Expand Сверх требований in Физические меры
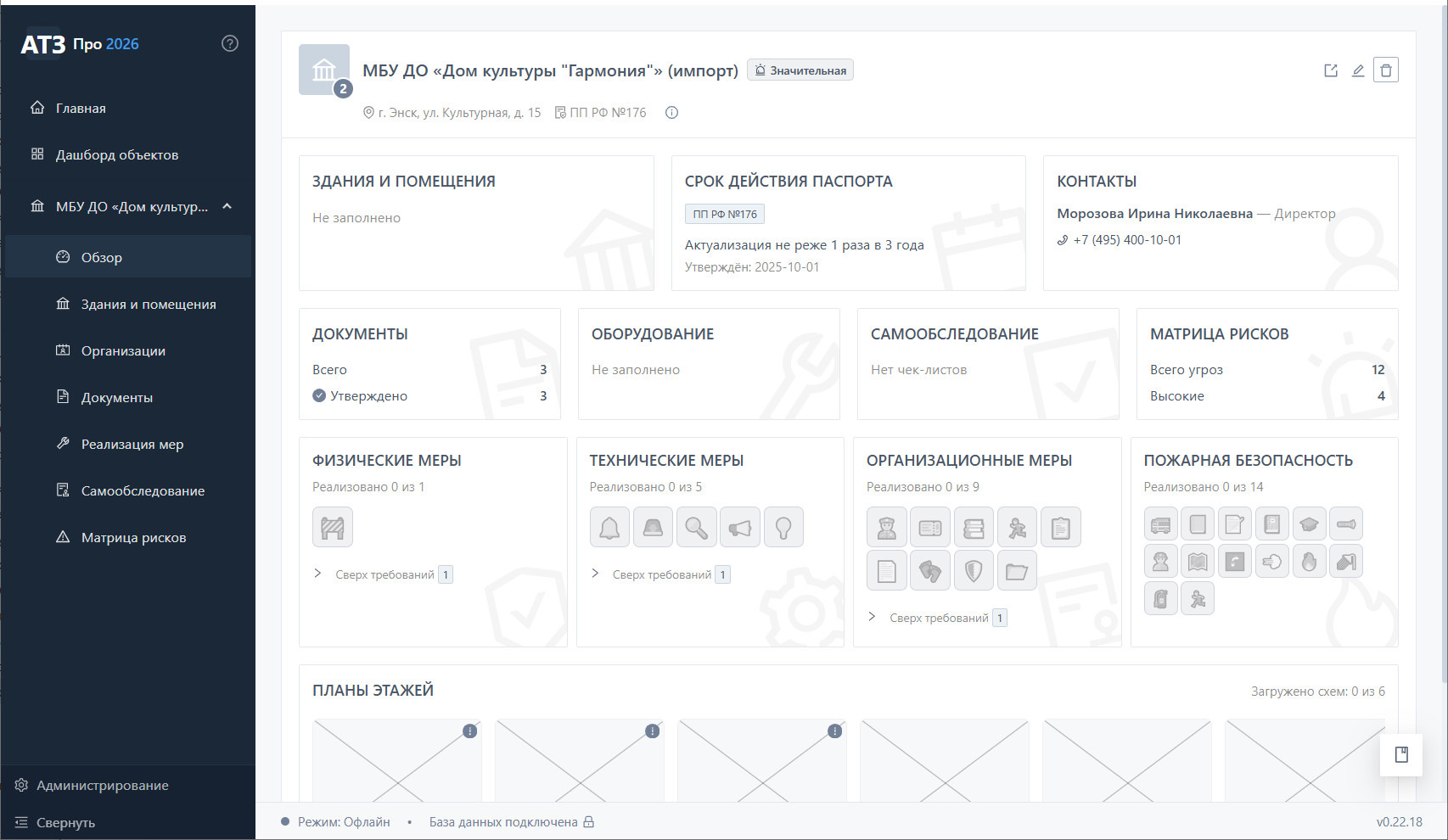Screen dimensions: 1448x840 (x=383, y=574)
